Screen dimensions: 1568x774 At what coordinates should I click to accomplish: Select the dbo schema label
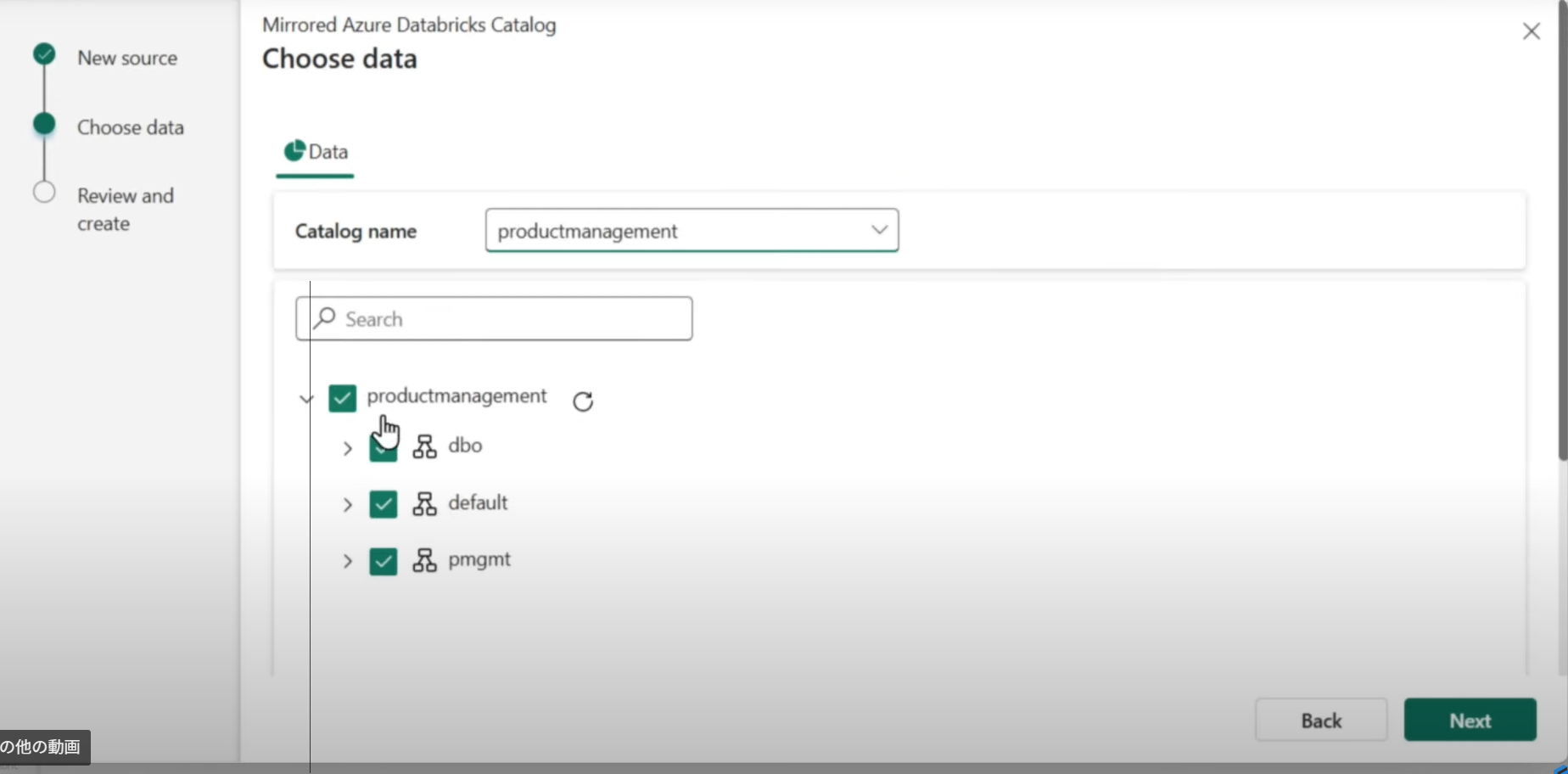[x=465, y=446]
